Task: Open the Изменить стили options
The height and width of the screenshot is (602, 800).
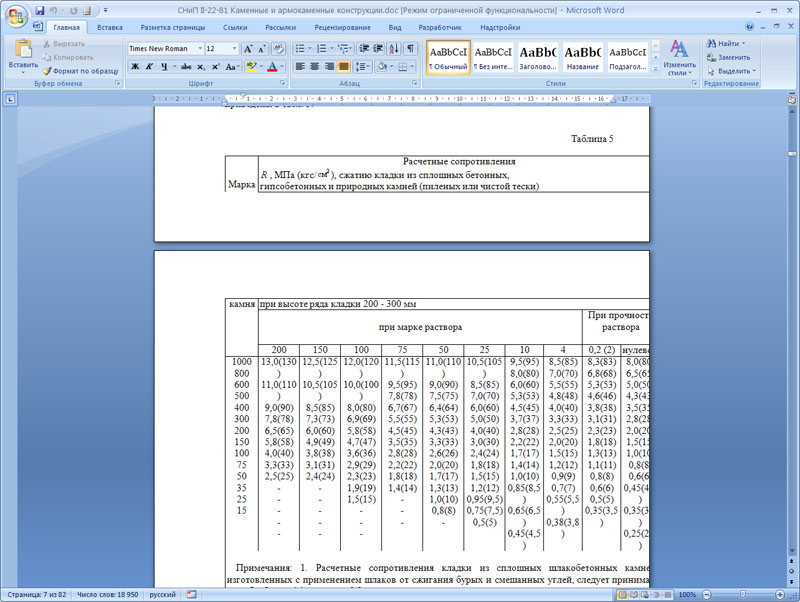Action: 679,57
